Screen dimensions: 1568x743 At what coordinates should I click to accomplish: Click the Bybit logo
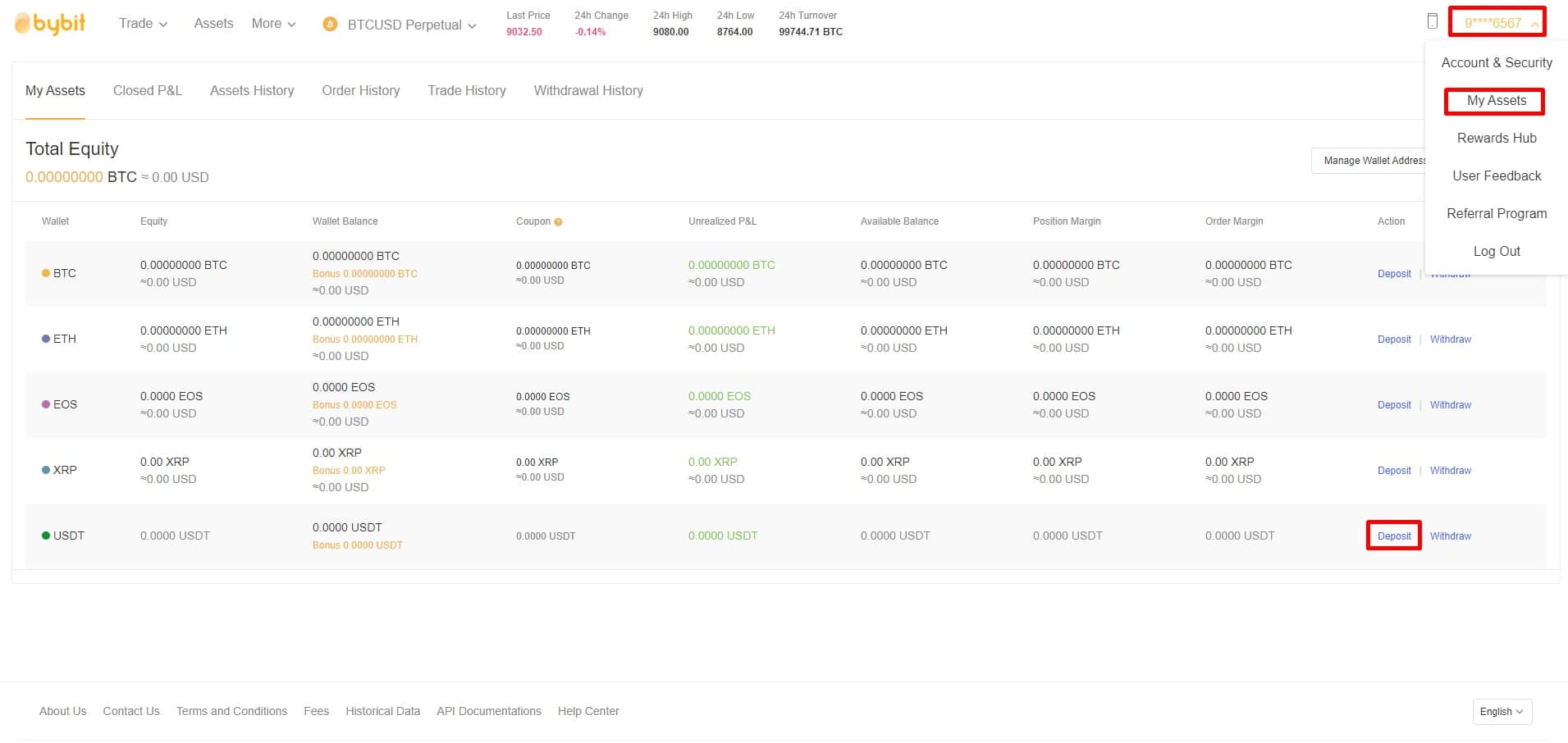tap(50, 24)
